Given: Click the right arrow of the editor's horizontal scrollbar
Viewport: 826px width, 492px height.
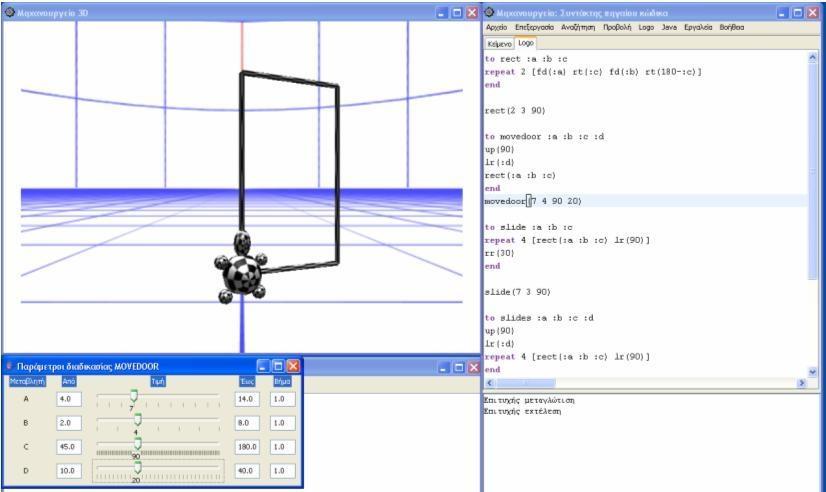Looking at the screenshot, I should coord(802,383).
